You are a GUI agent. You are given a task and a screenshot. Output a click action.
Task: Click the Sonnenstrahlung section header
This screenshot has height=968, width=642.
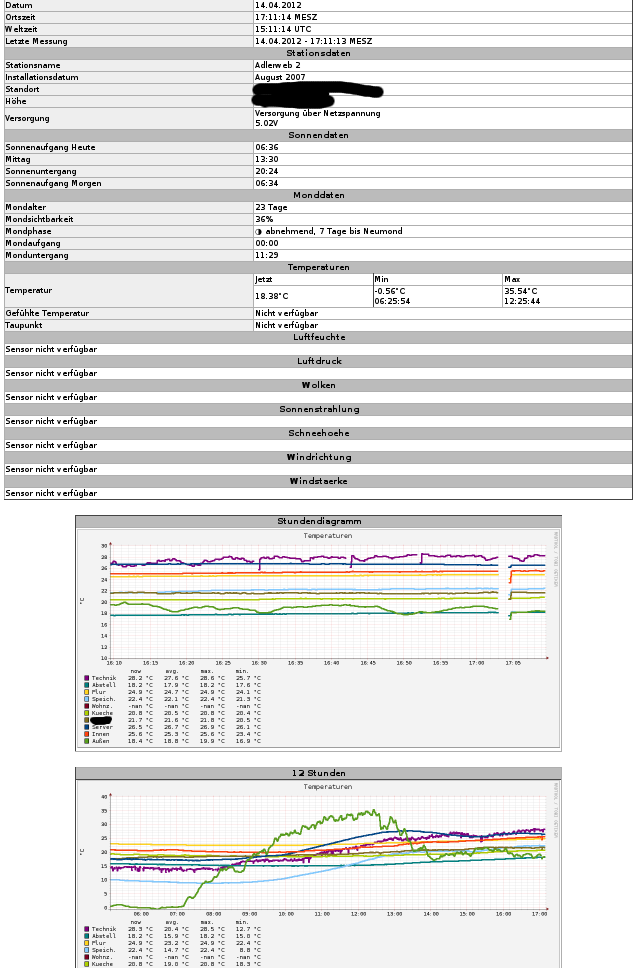(319, 409)
